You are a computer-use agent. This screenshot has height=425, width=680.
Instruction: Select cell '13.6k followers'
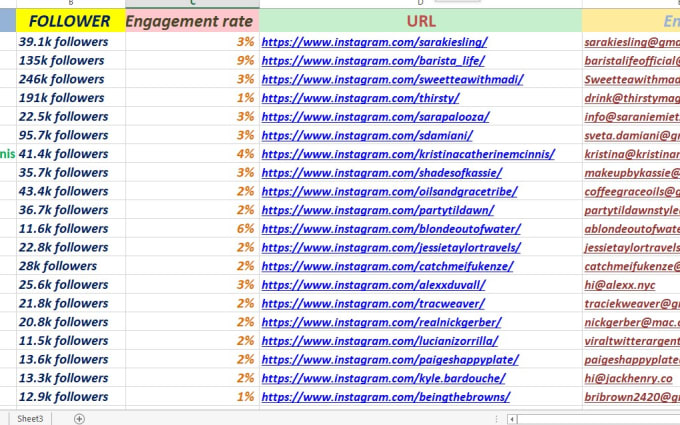[71, 359]
